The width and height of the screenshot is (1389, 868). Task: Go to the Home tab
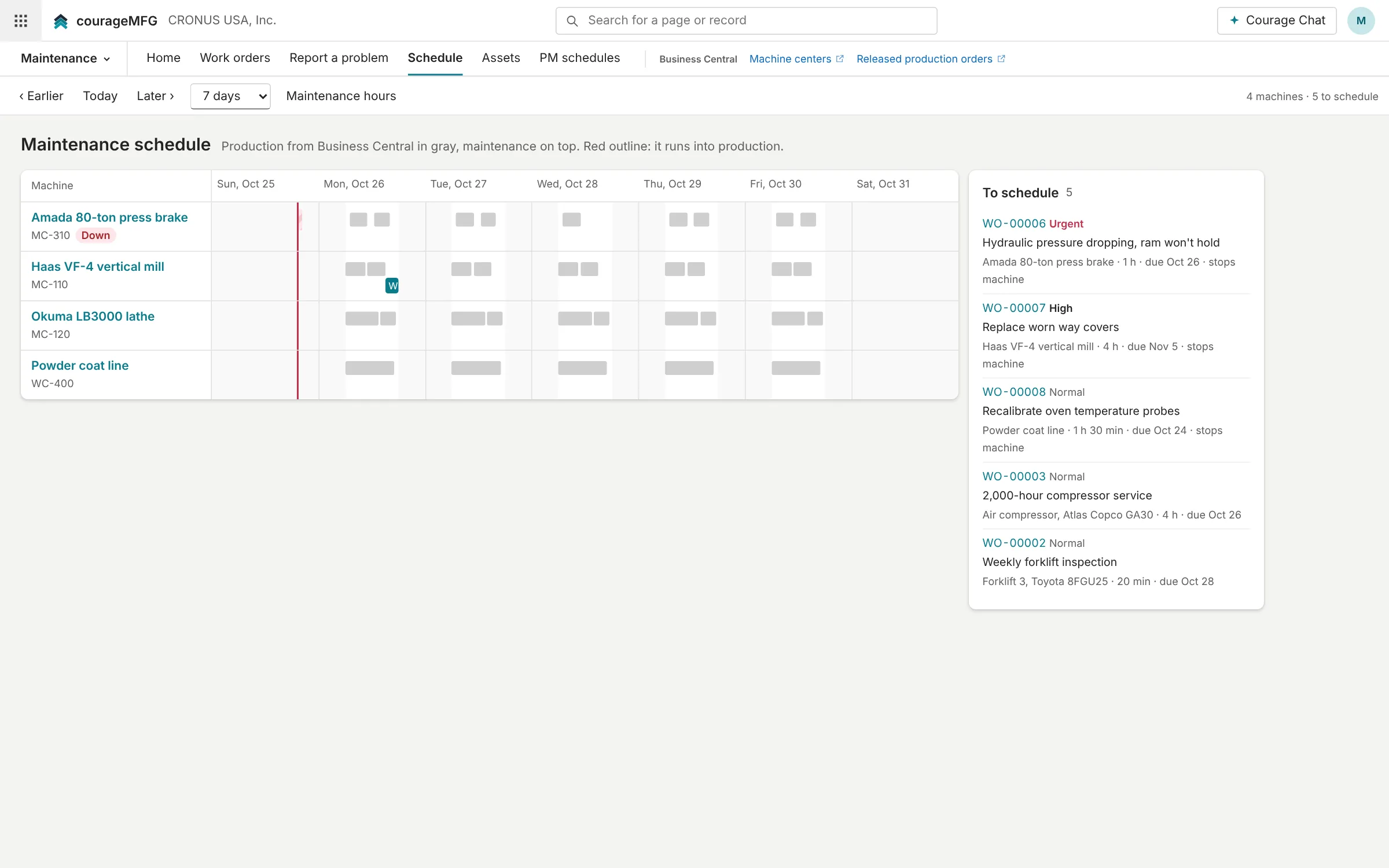tap(163, 58)
